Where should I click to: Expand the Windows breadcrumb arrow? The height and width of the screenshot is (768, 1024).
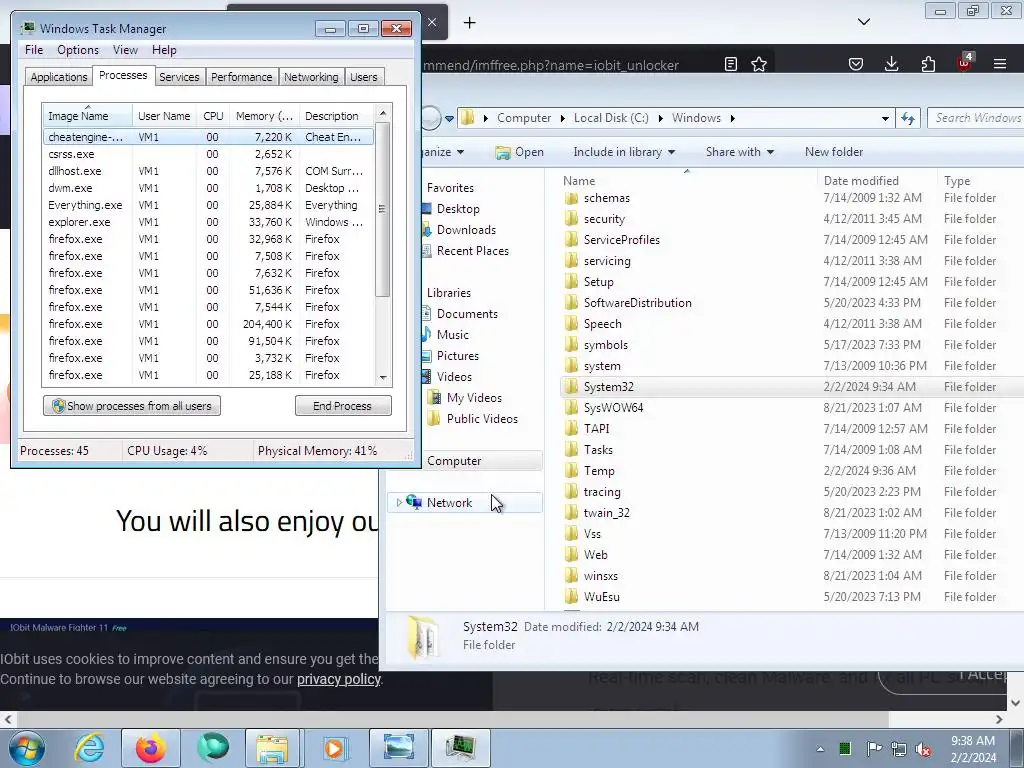732,118
